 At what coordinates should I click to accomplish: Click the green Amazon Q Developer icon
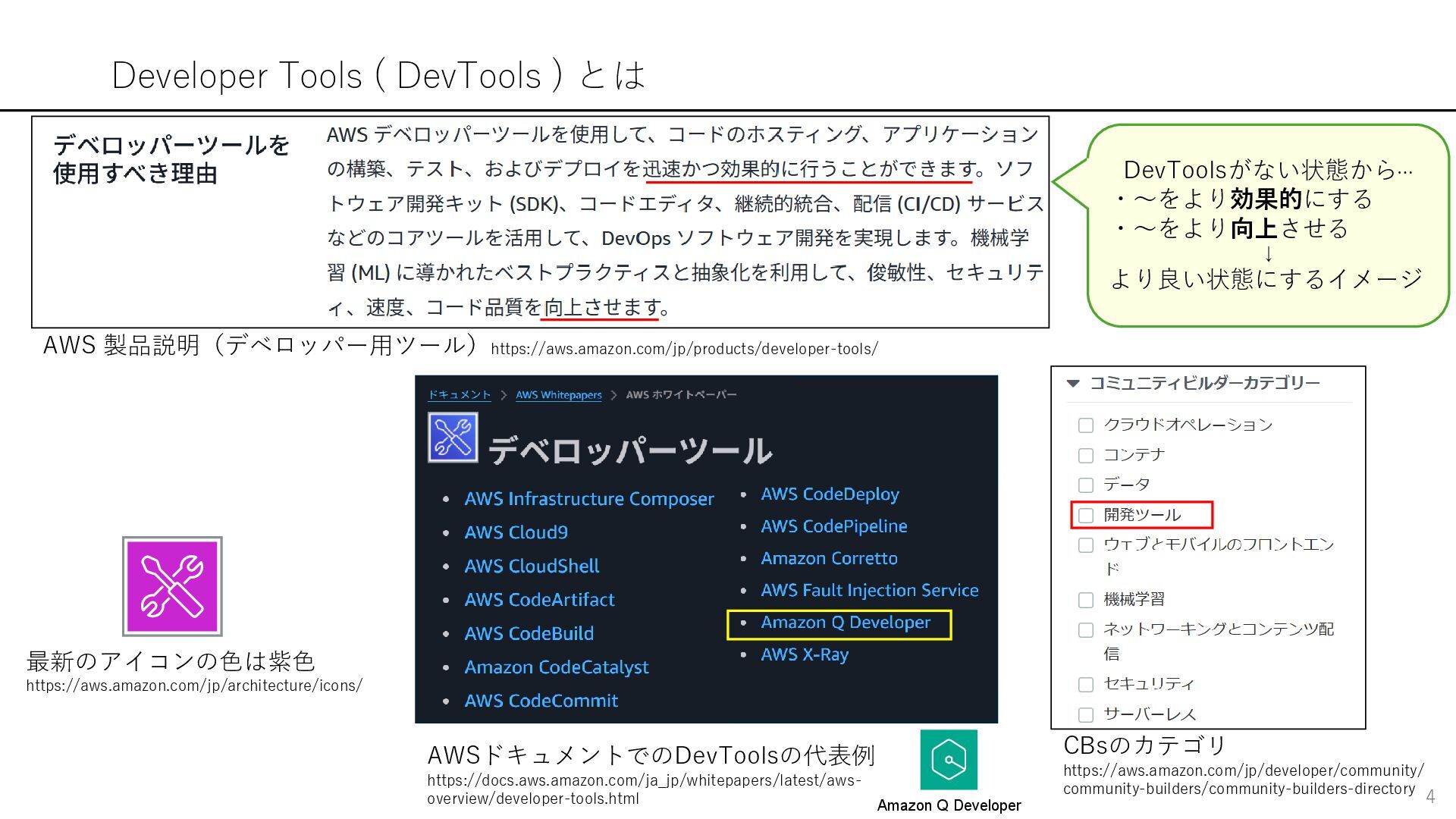tap(949, 760)
